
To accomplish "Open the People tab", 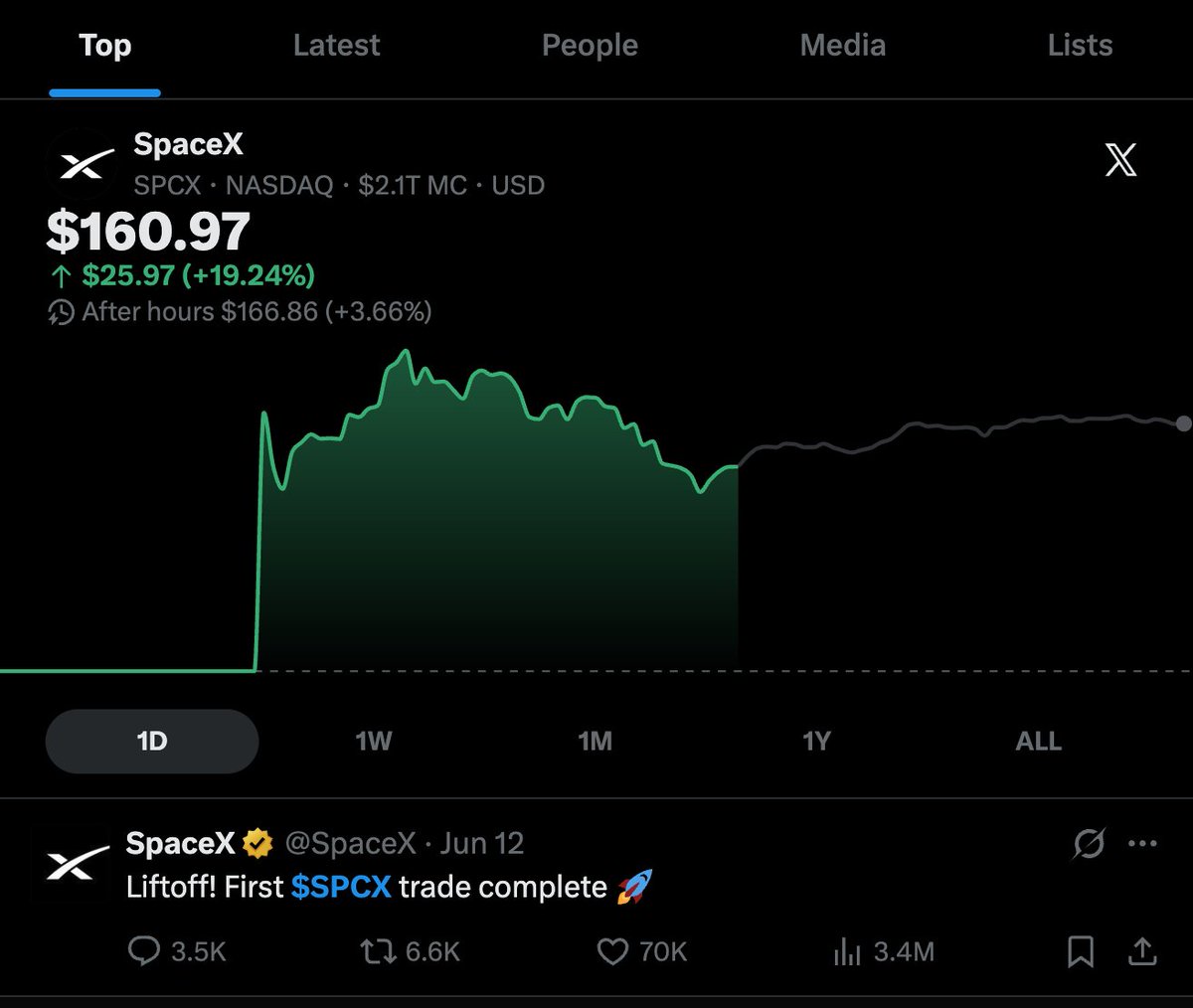I will [x=590, y=46].
